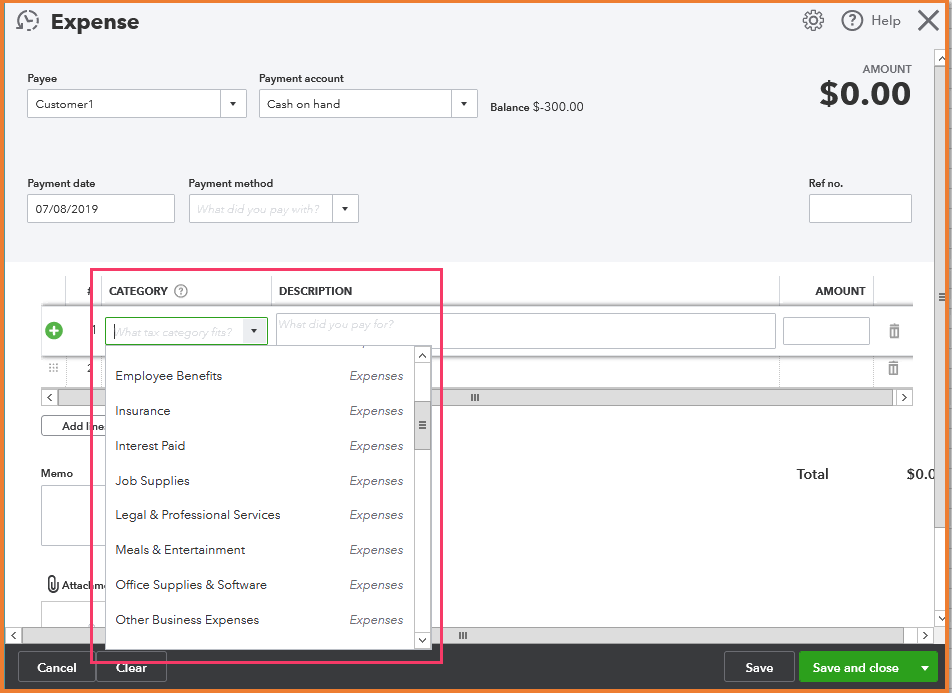The width and height of the screenshot is (952, 693).
Task: Click the category search input
Action: coord(175,332)
